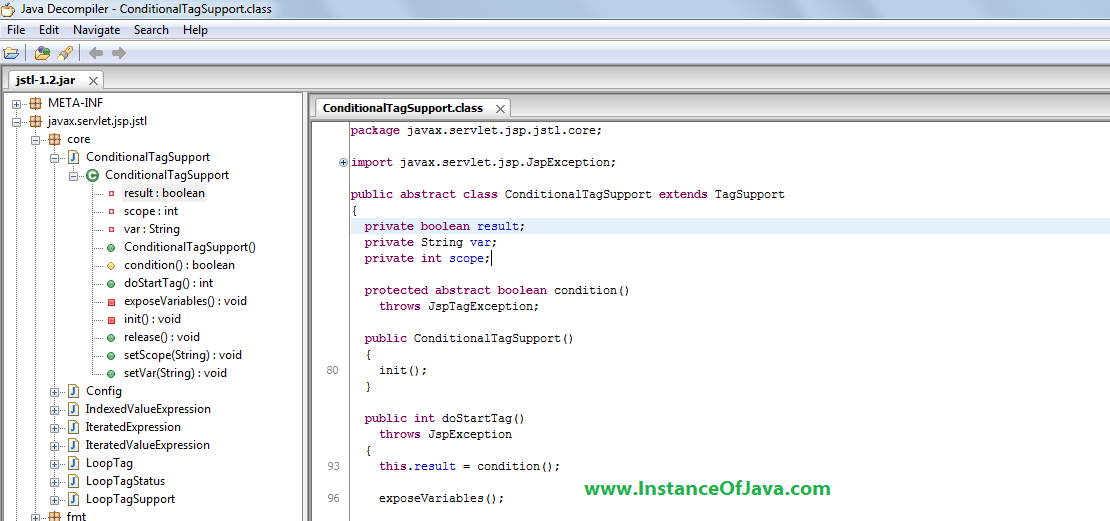
Task: Select the IndexedValueExpression tree entry
Action: 148,409
